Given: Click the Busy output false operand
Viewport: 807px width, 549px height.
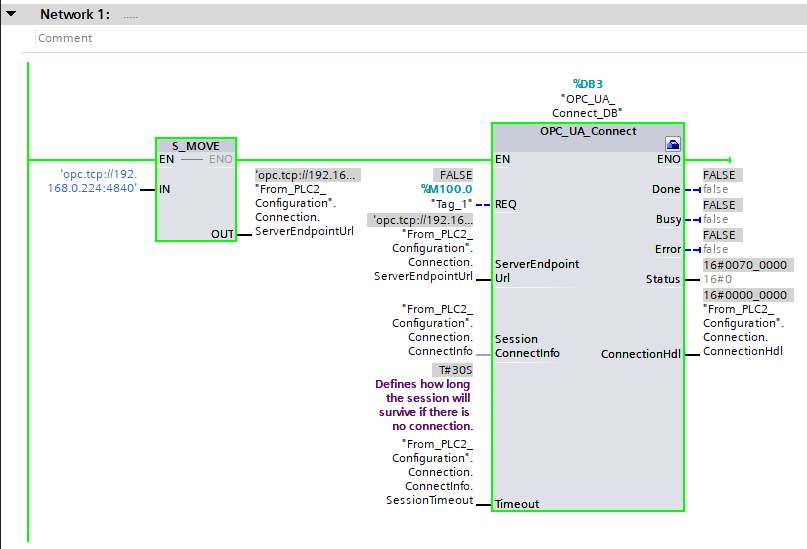Looking at the screenshot, I should tap(716, 219).
